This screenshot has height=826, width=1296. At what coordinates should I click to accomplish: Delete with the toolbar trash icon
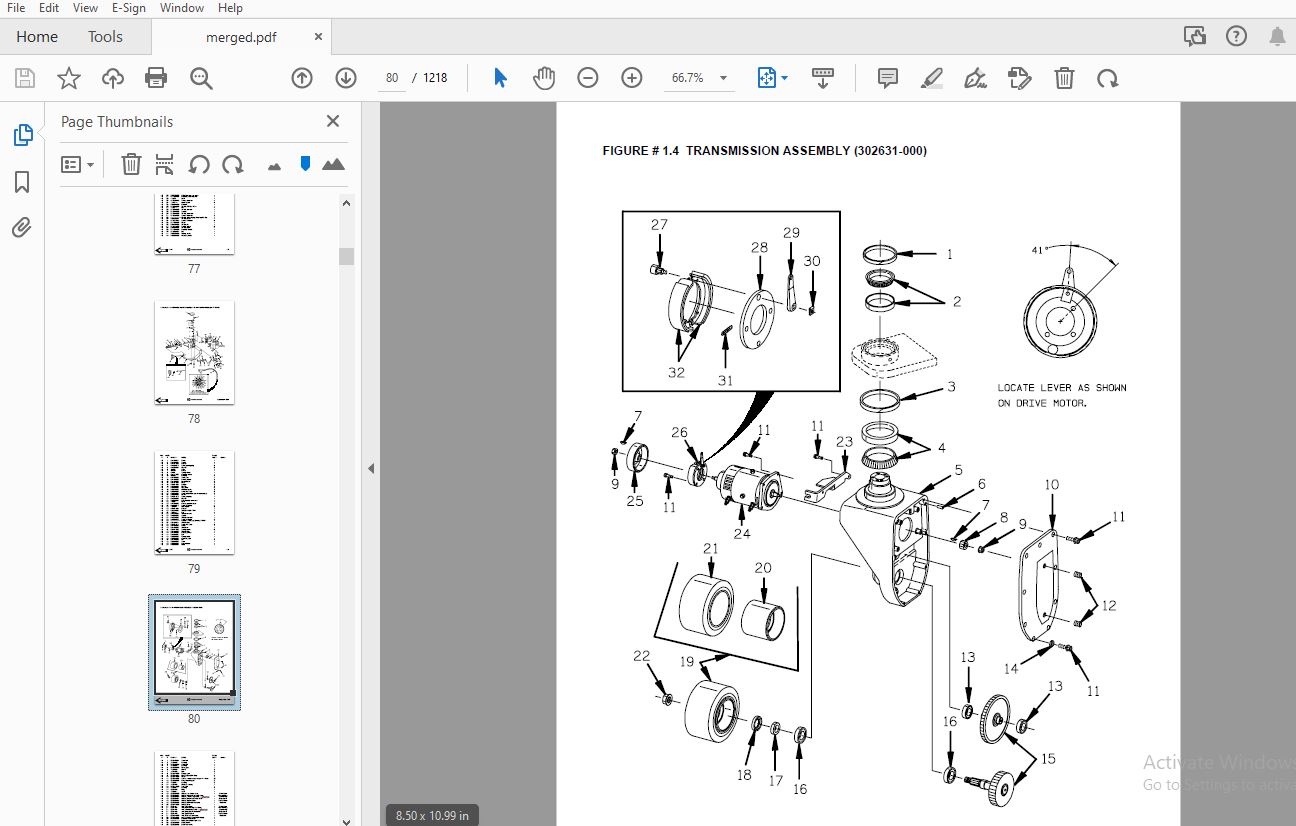[1065, 78]
